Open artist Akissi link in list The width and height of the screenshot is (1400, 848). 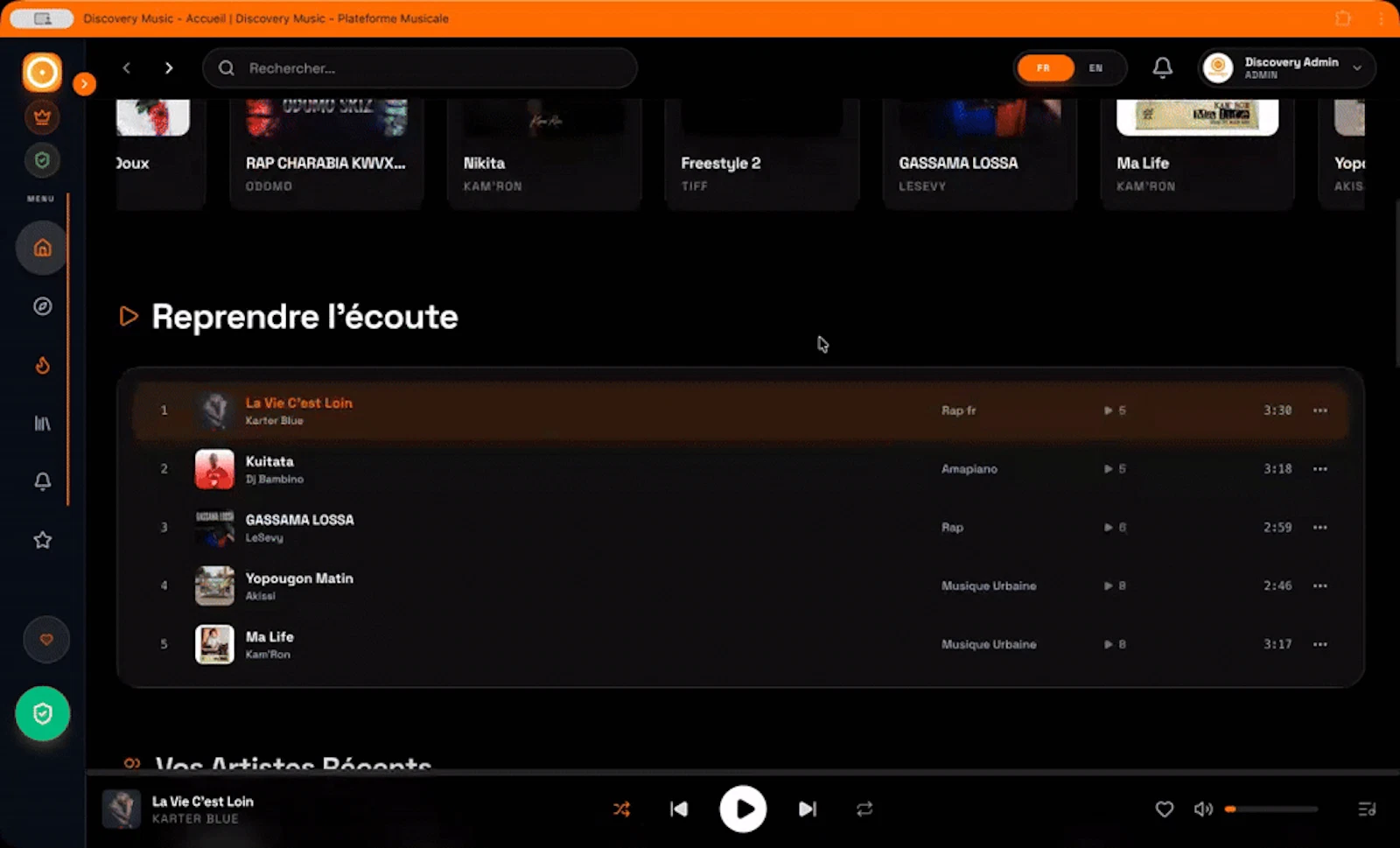tap(260, 596)
